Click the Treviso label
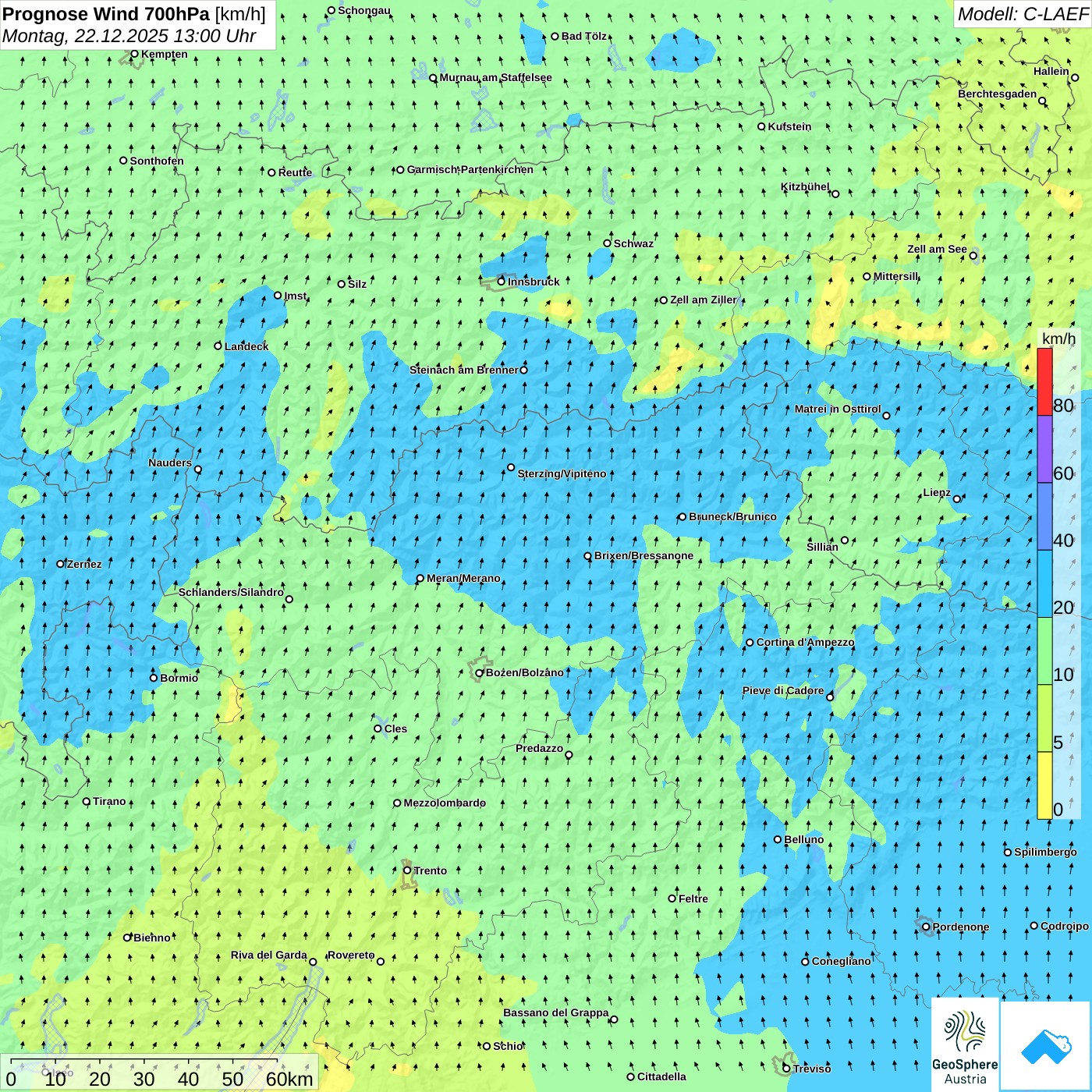The width and height of the screenshot is (1092, 1092). pos(811,1069)
